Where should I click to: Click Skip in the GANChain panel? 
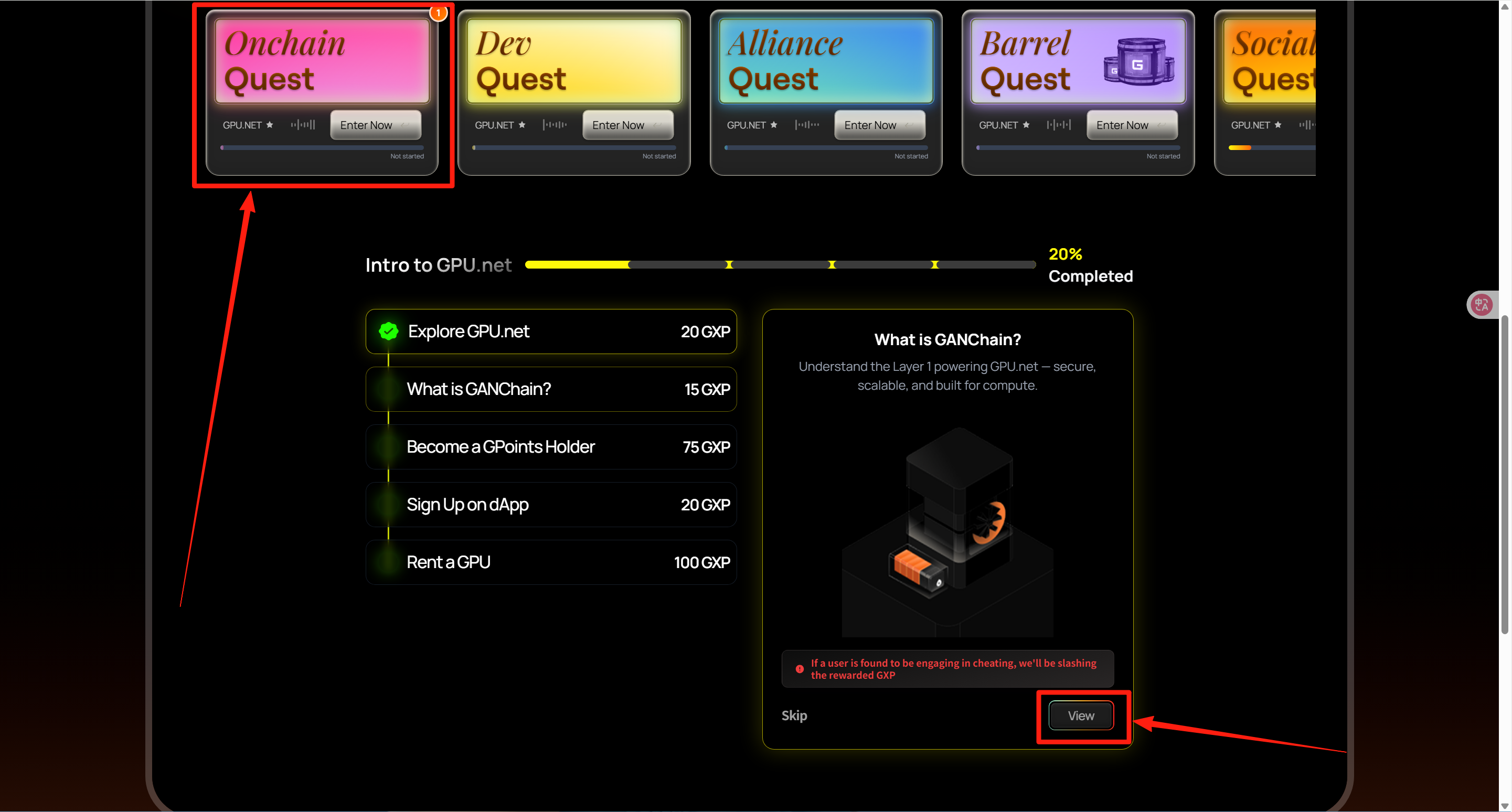tap(794, 716)
